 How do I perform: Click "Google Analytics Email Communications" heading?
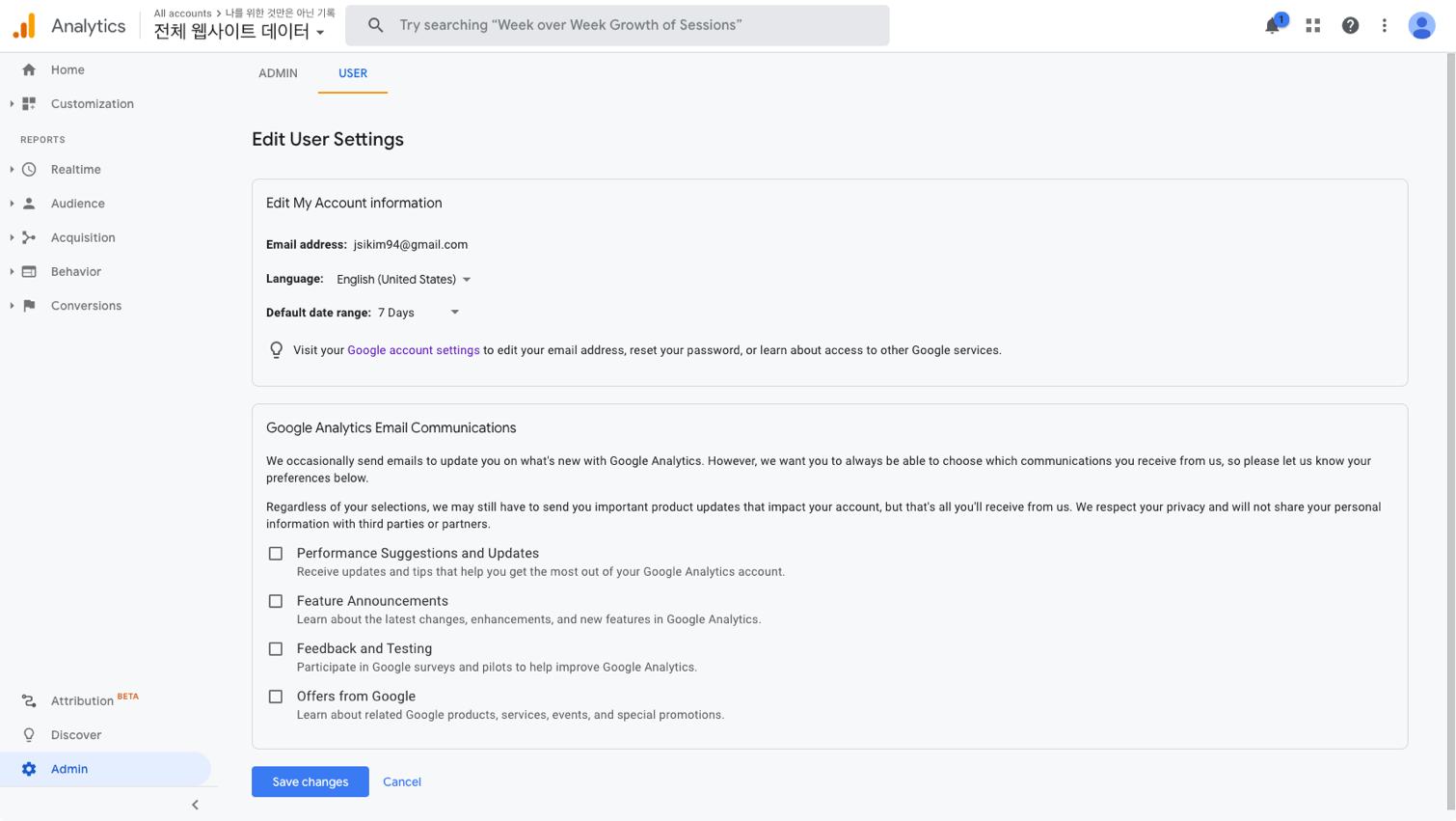[x=391, y=428]
